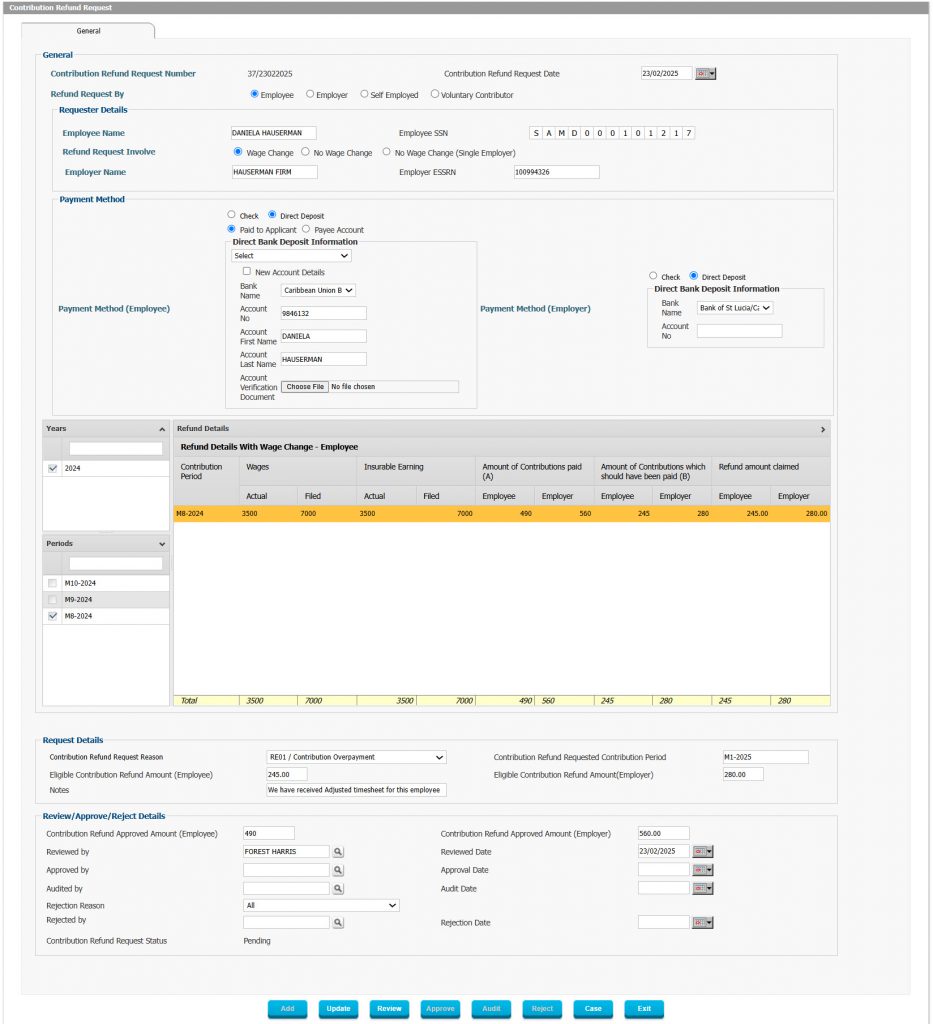The width and height of the screenshot is (933, 1024).
Task: Select the No Wage Change radio button
Action: tap(305, 152)
